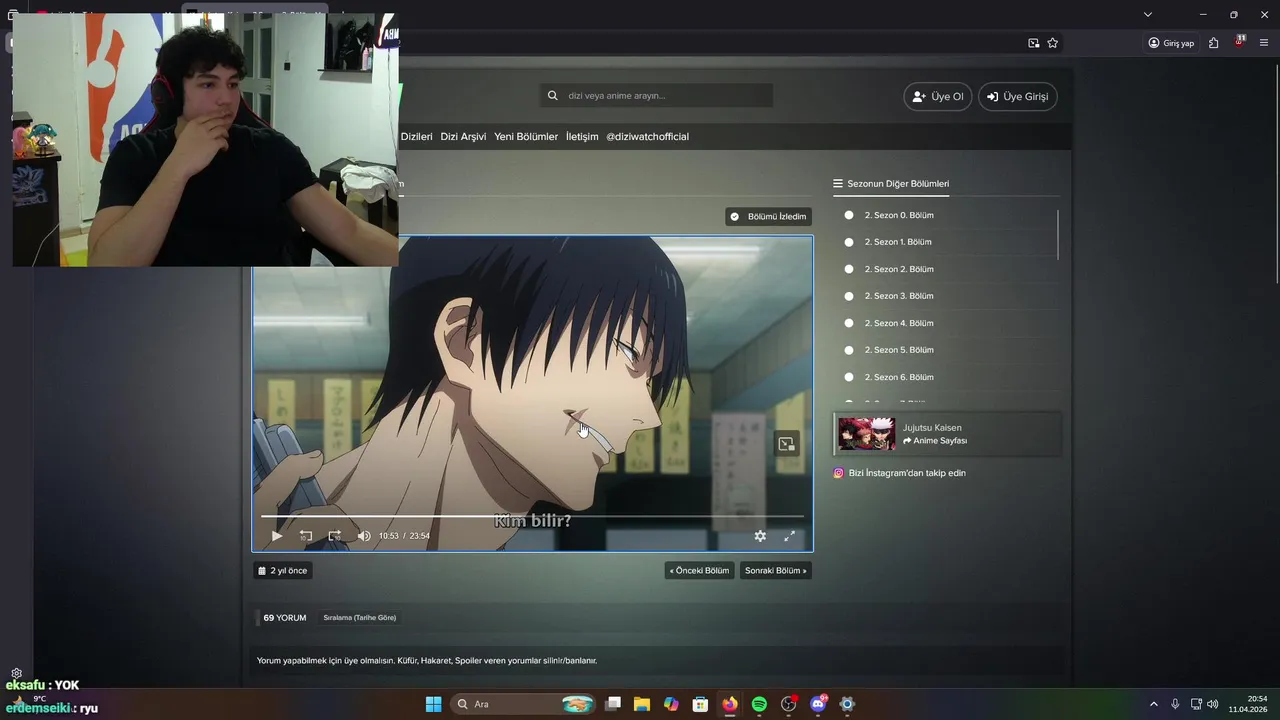Open Dizi Arşivi menu item
The width and height of the screenshot is (1280, 720).
[463, 137]
